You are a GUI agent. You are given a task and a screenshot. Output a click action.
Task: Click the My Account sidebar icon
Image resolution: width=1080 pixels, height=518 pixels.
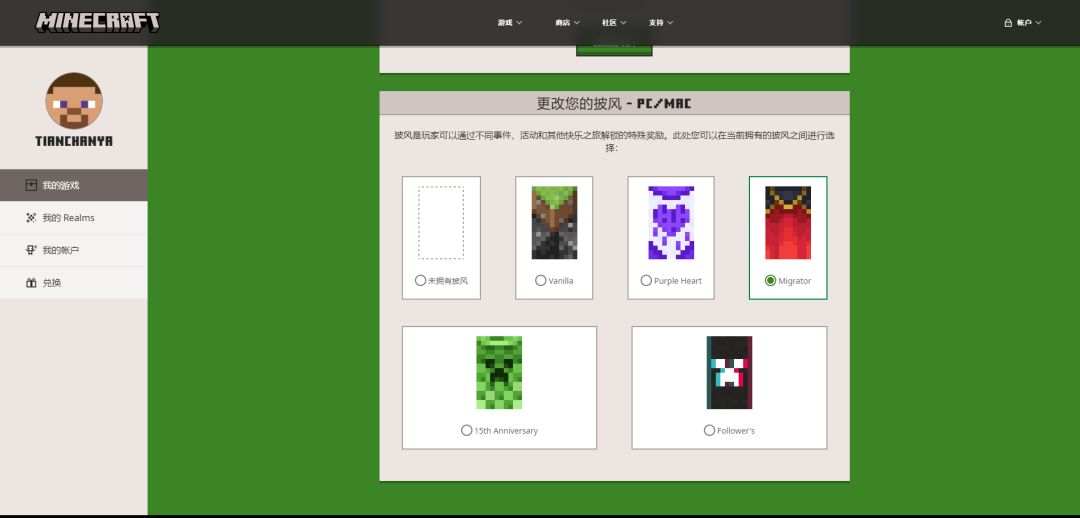point(31,250)
